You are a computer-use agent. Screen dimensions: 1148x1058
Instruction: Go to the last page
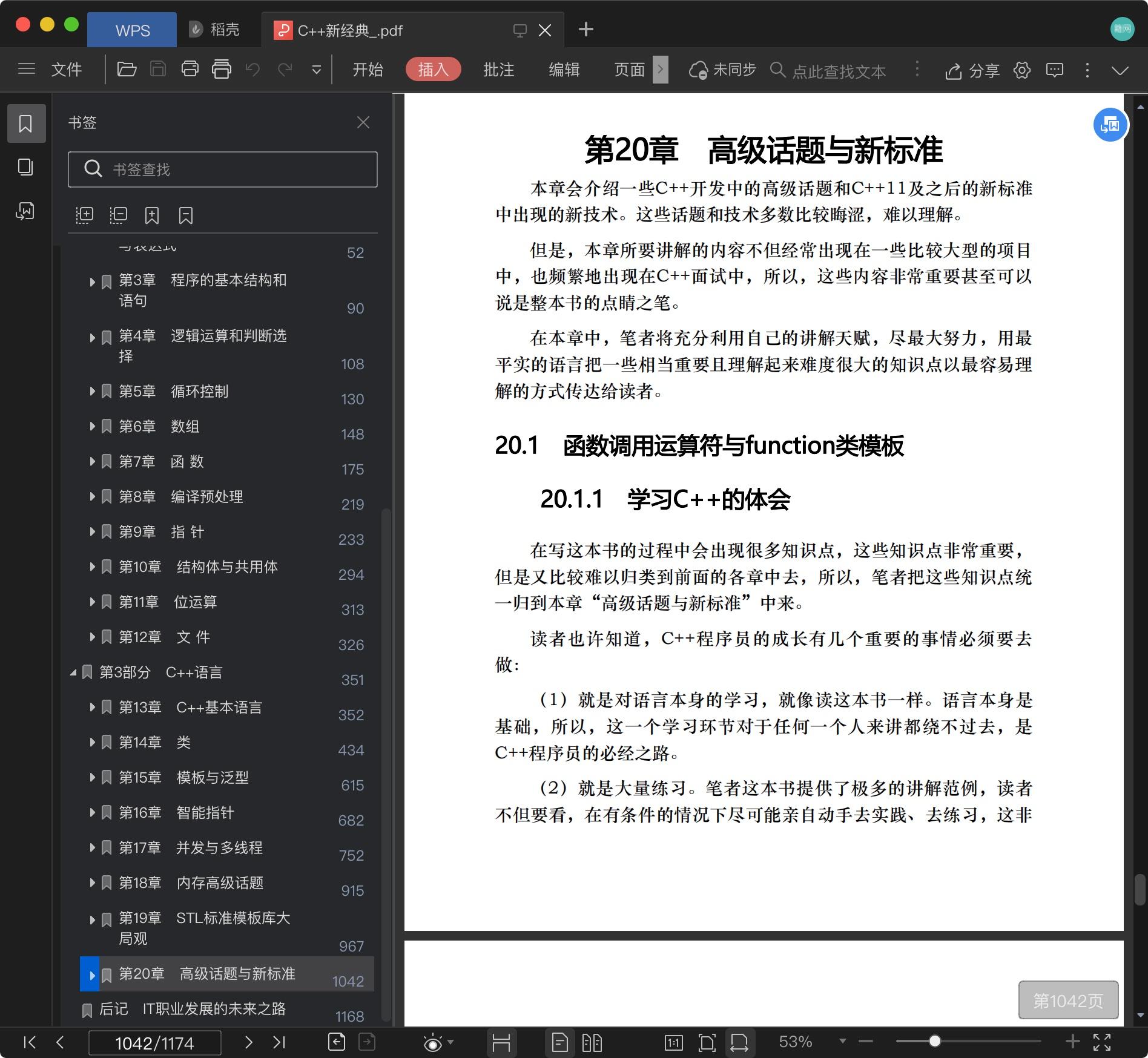coord(279,1042)
